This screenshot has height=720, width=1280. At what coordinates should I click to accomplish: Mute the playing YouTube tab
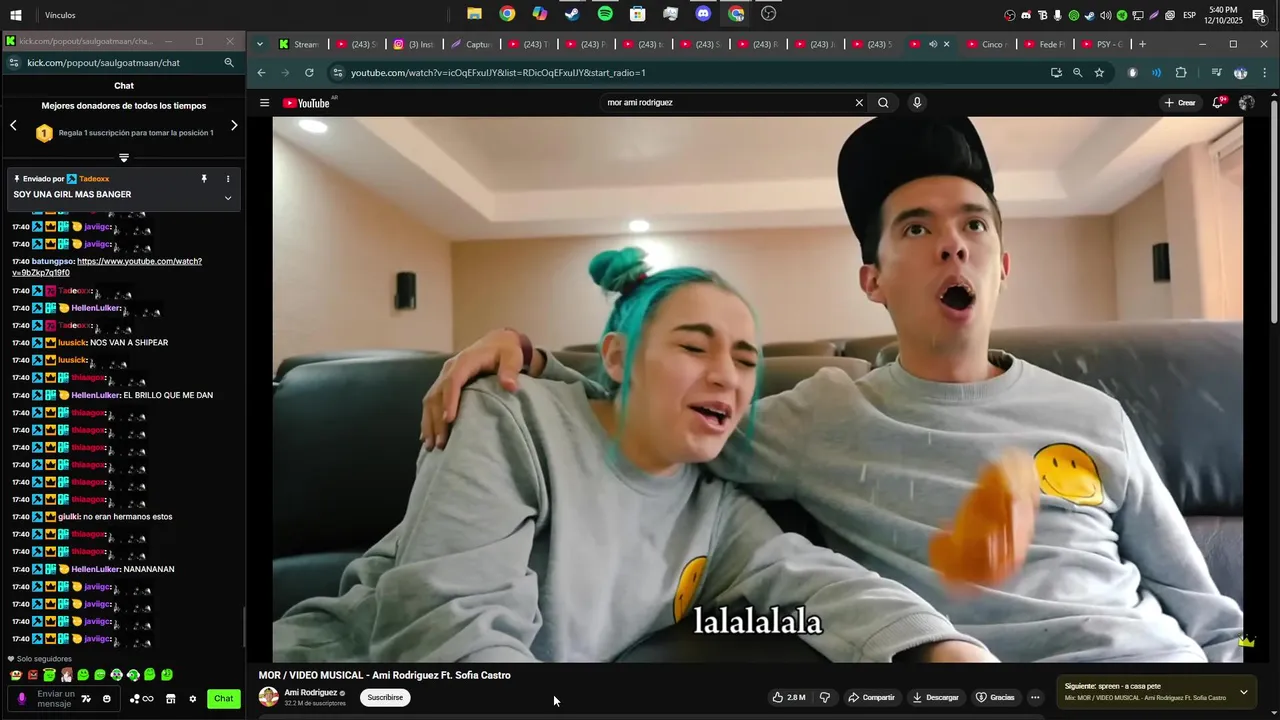(933, 44)
